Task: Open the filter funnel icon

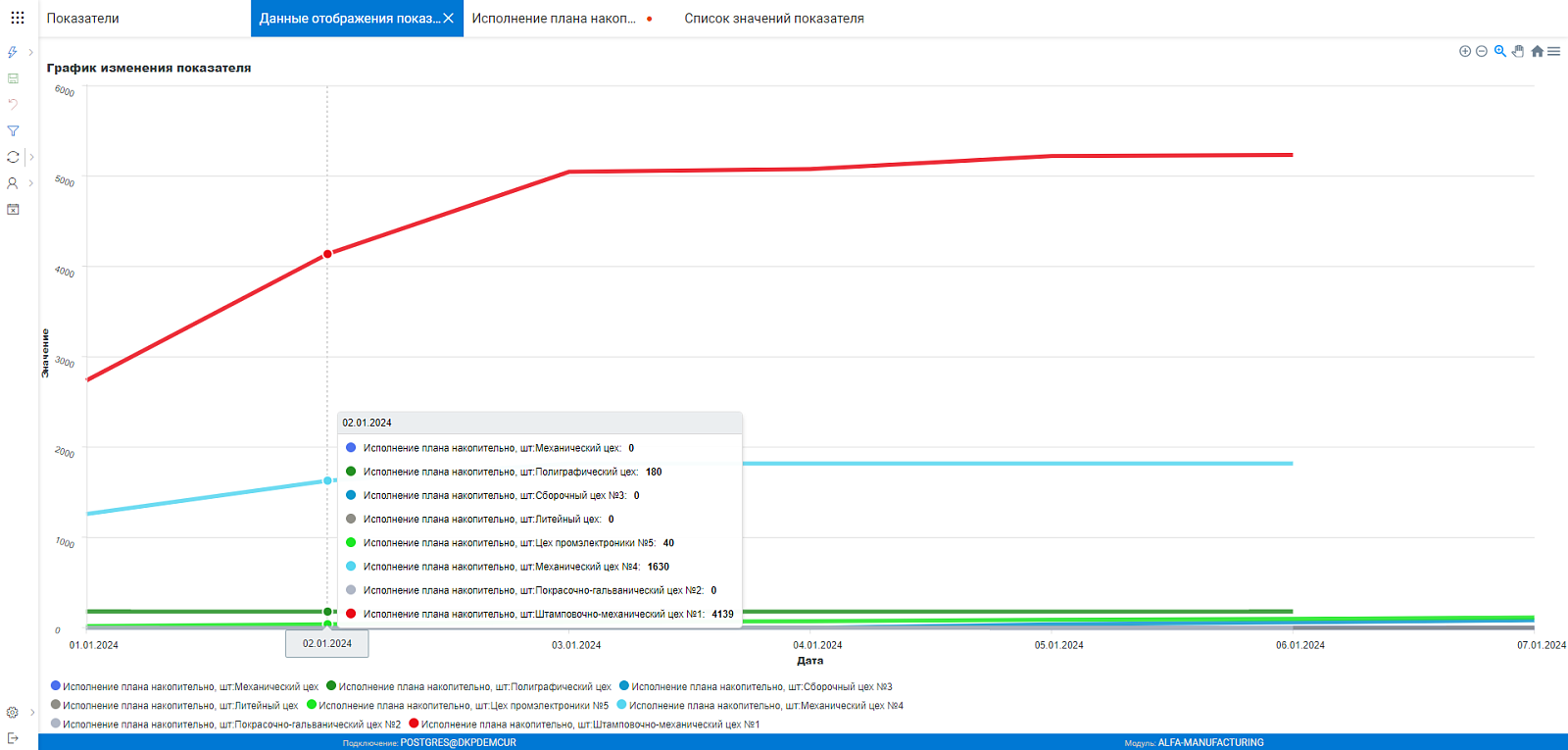Action: (x=13, y=130)
